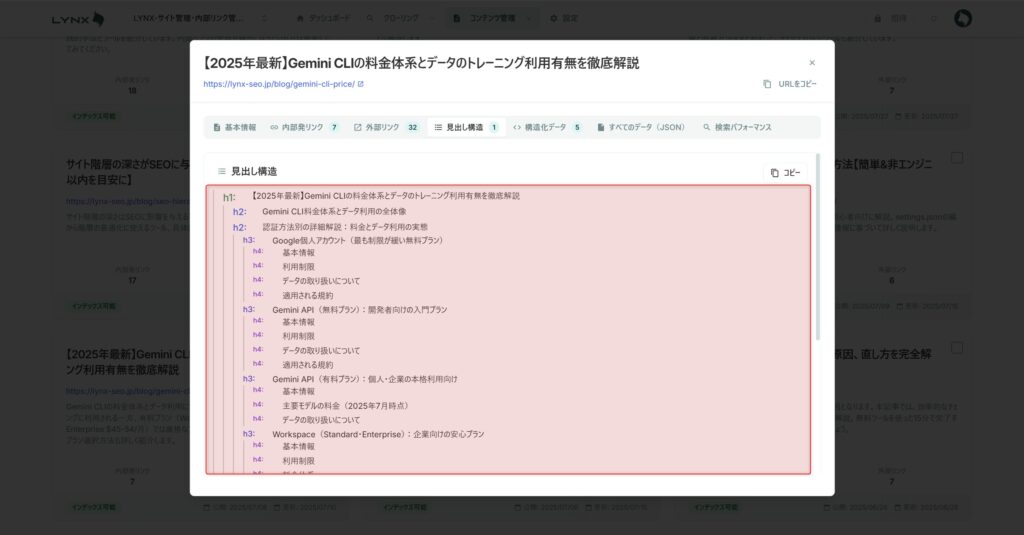Close the article detail modal with X
1024x535 pixels.
[812, 63]
